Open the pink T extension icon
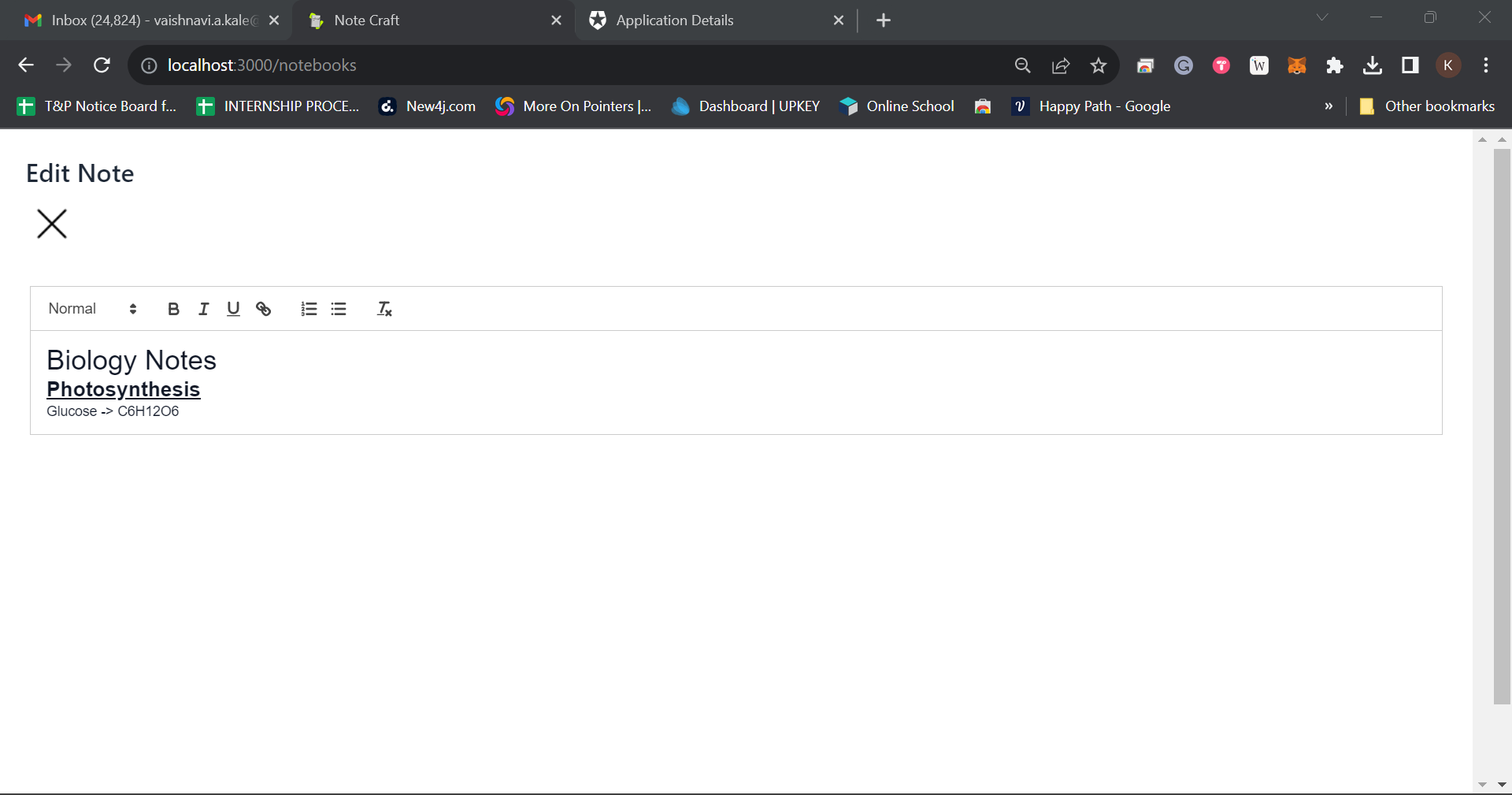This screenshot has width=1512, height=795. click(x=1221, y=65)
